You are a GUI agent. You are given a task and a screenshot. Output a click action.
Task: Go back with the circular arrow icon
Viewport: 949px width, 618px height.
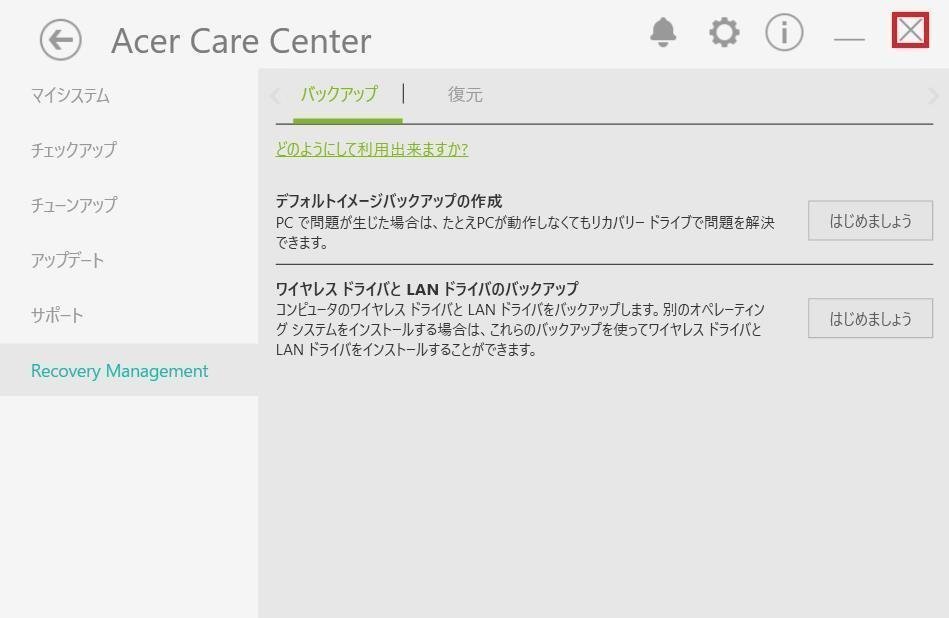[61, 40]
